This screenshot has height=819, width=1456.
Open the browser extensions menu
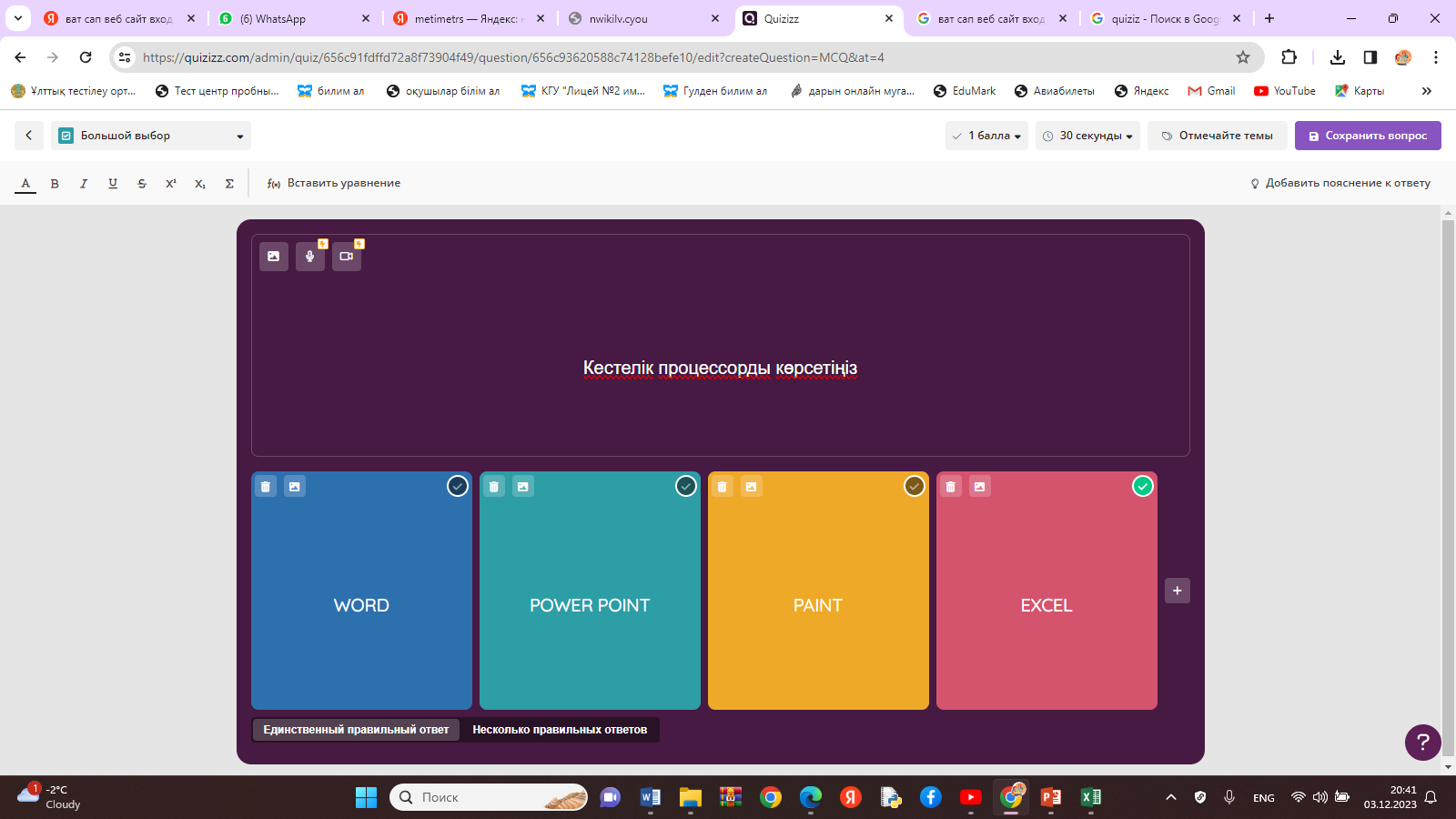click(x=1289, y=57)
